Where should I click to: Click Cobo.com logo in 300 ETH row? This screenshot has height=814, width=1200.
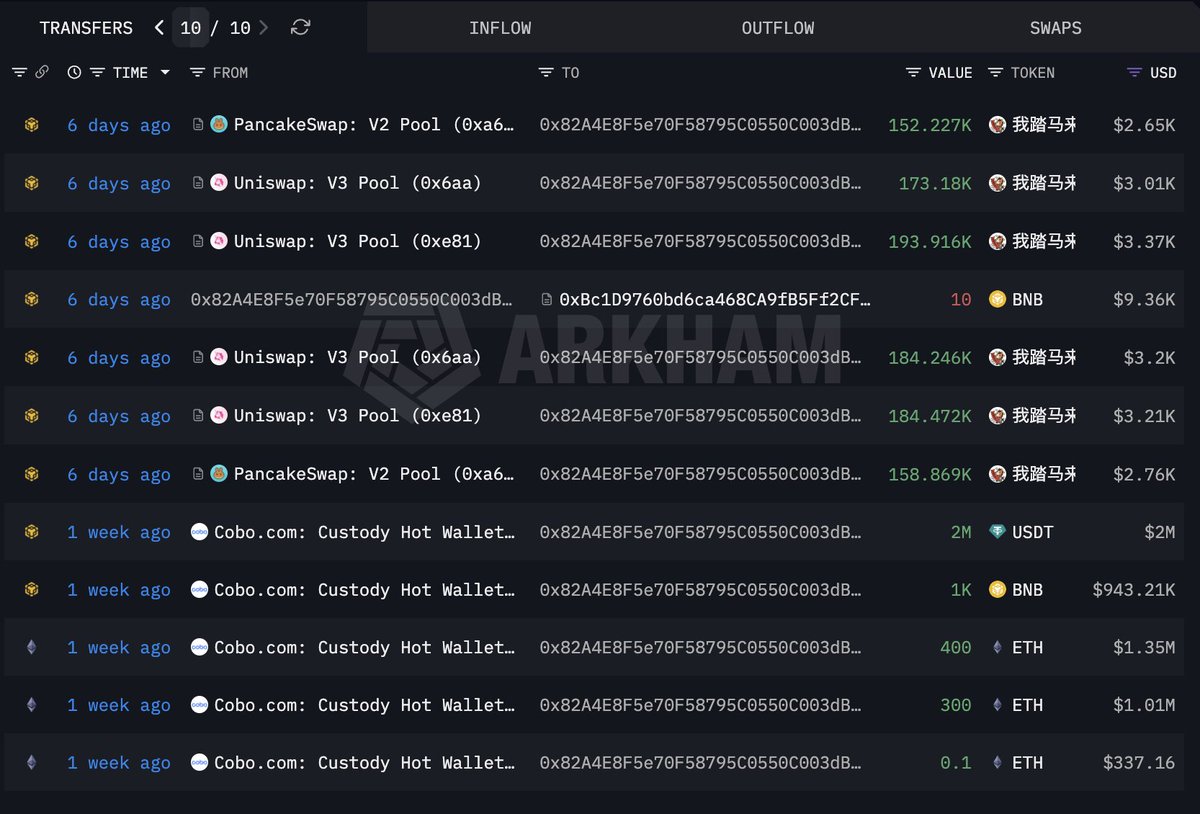coord(199,705)
